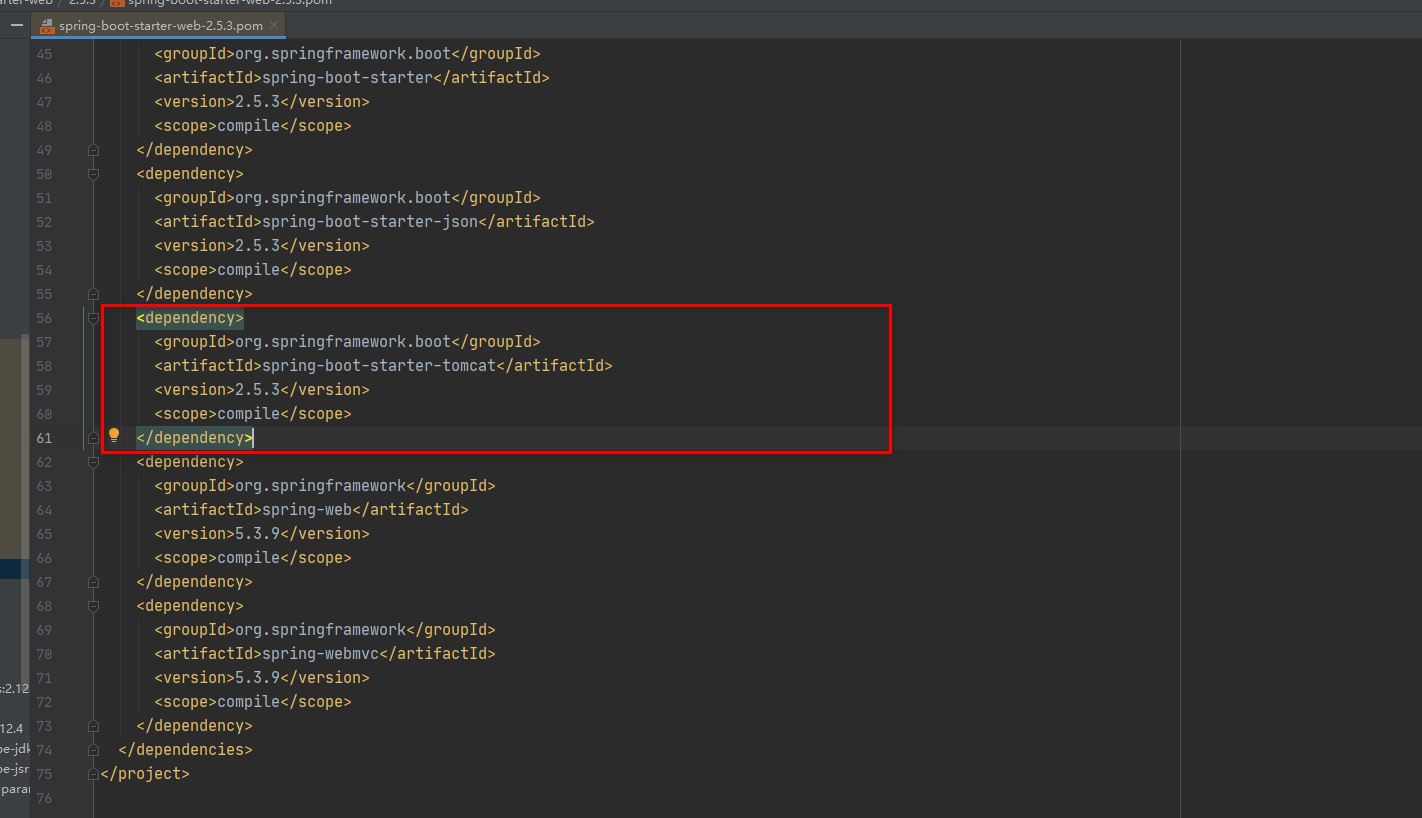Click the pom file icon on the editor tab
Viewport: 1422px width, 818px height.
pyautogui.click(x=46, y=25)
